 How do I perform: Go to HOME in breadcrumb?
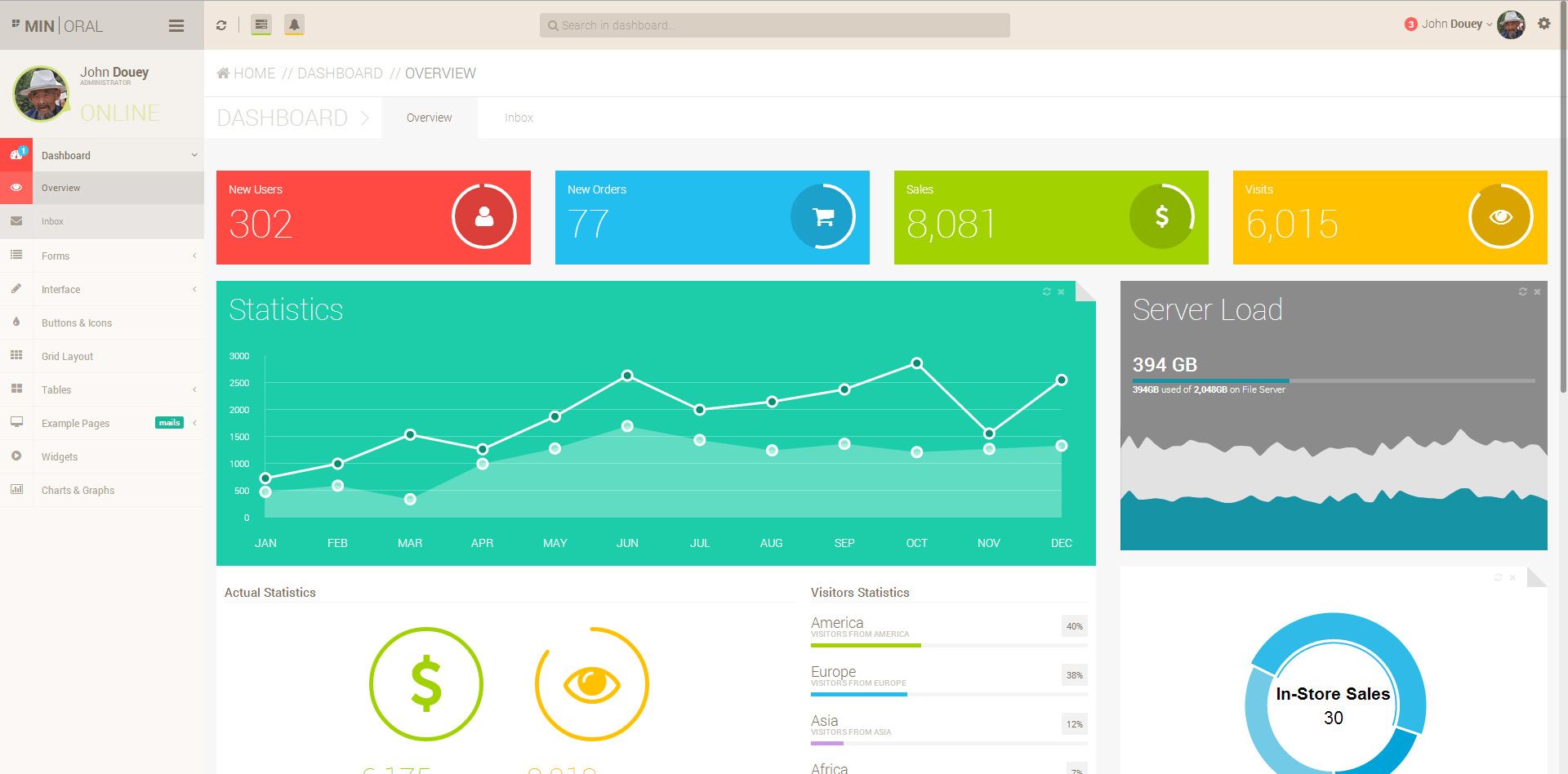(254, 73)
